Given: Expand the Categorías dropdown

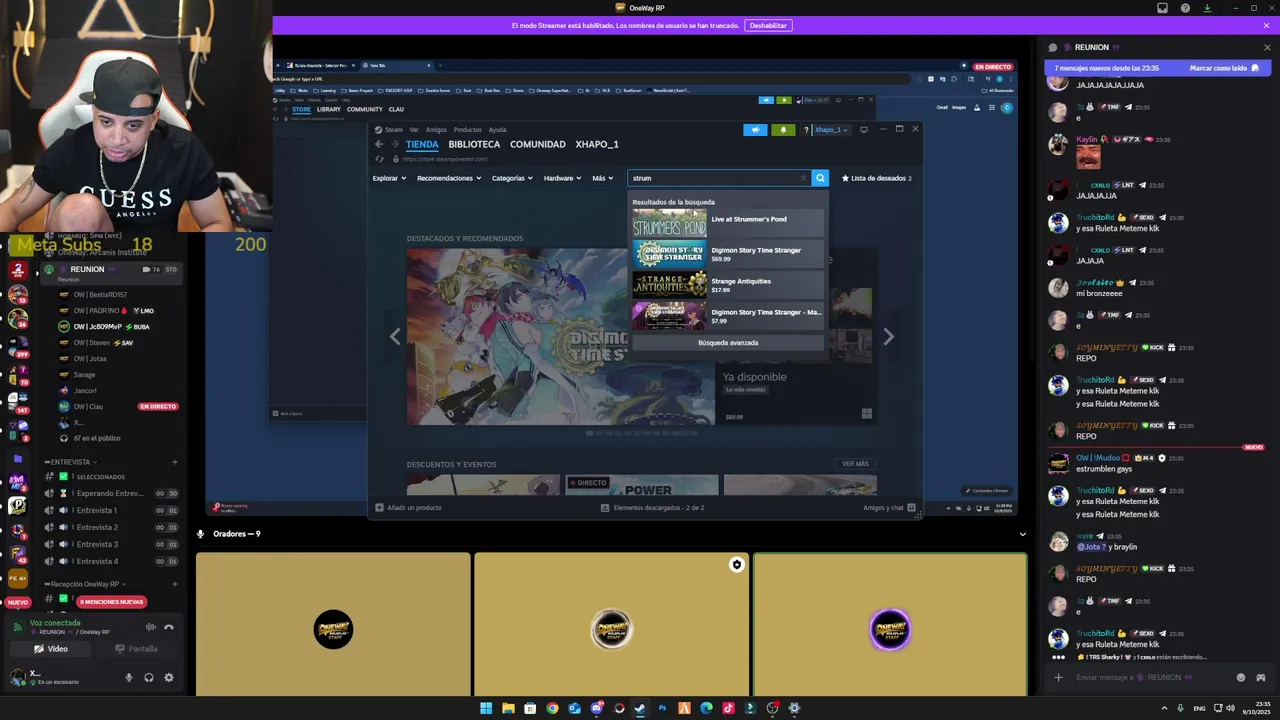Looking at the screenshot, I should pyautogui.click(x=512, y=178).
